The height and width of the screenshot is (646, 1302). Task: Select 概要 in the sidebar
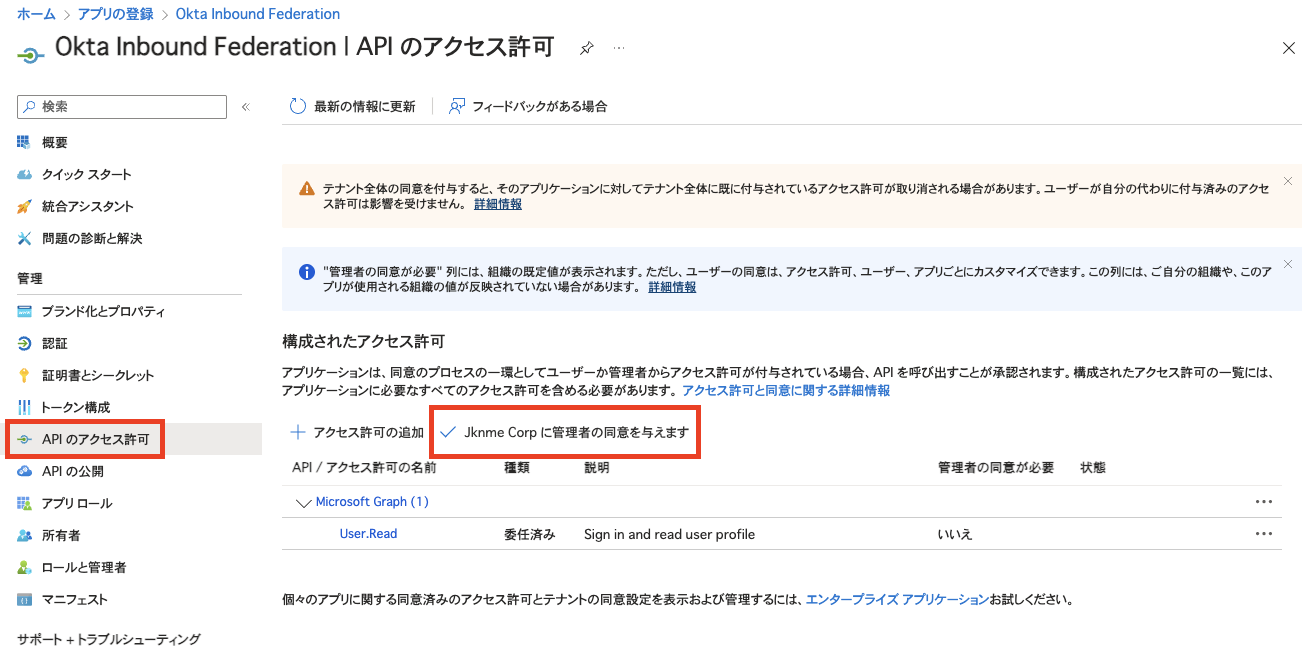[x=55, y=143]
